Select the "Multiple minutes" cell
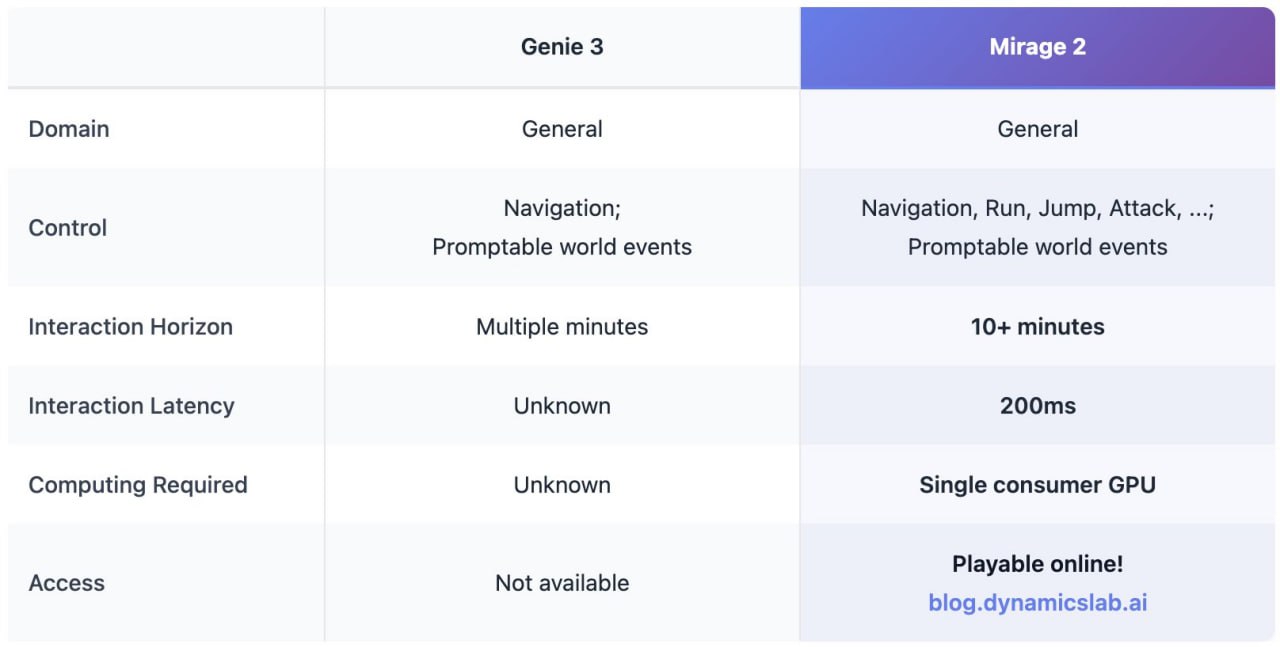 pos(562,326)
